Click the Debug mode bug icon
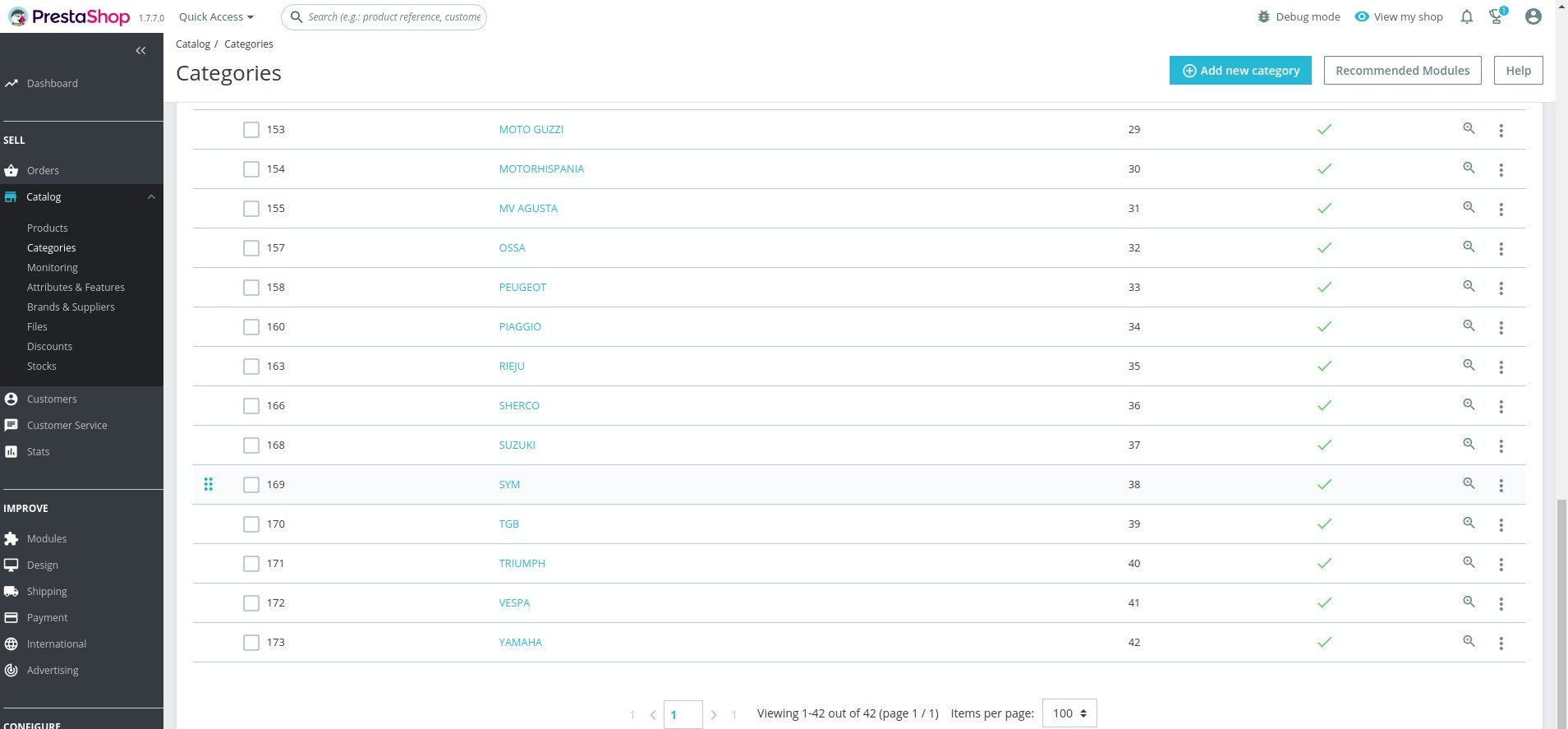Viewport: 1568px width, 729px height. tap(1263, 16)
